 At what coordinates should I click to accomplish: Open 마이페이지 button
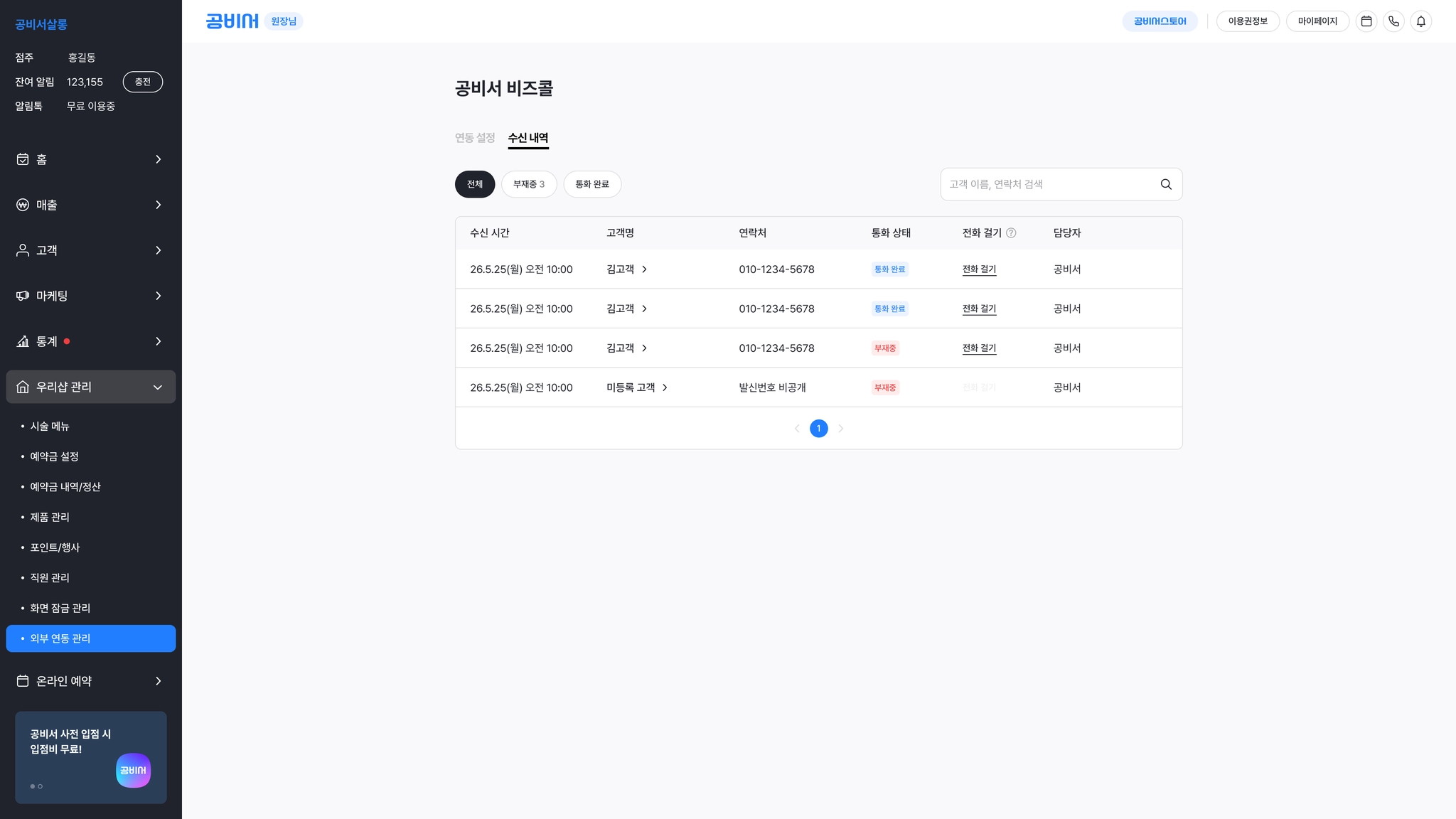tap(1317, 21)
